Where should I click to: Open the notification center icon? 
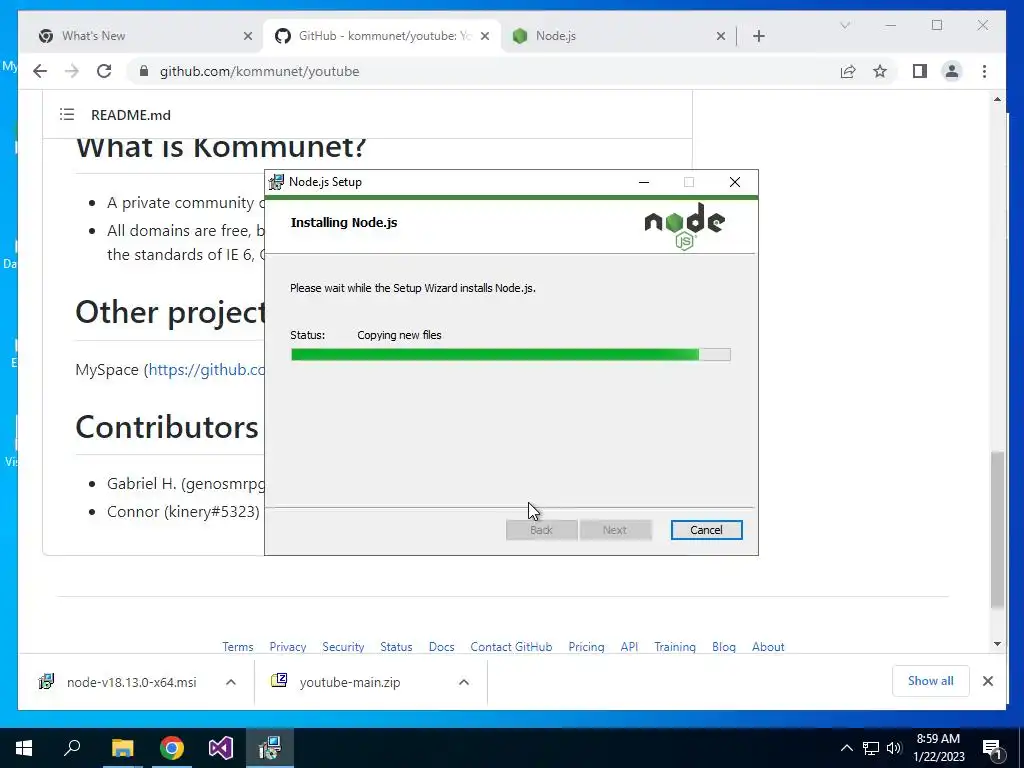click(992, 748)
